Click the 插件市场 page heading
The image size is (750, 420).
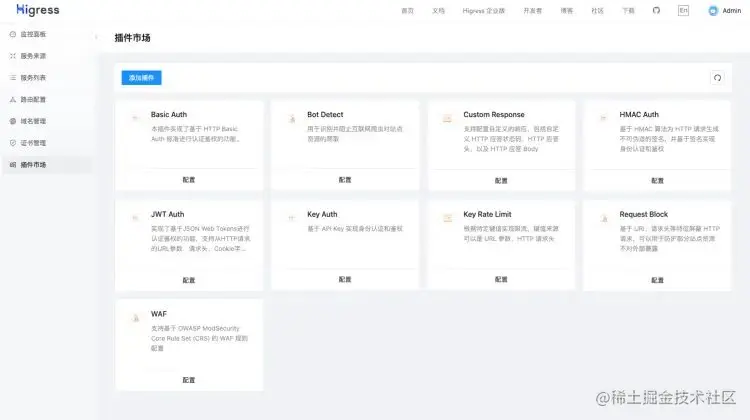132,38
